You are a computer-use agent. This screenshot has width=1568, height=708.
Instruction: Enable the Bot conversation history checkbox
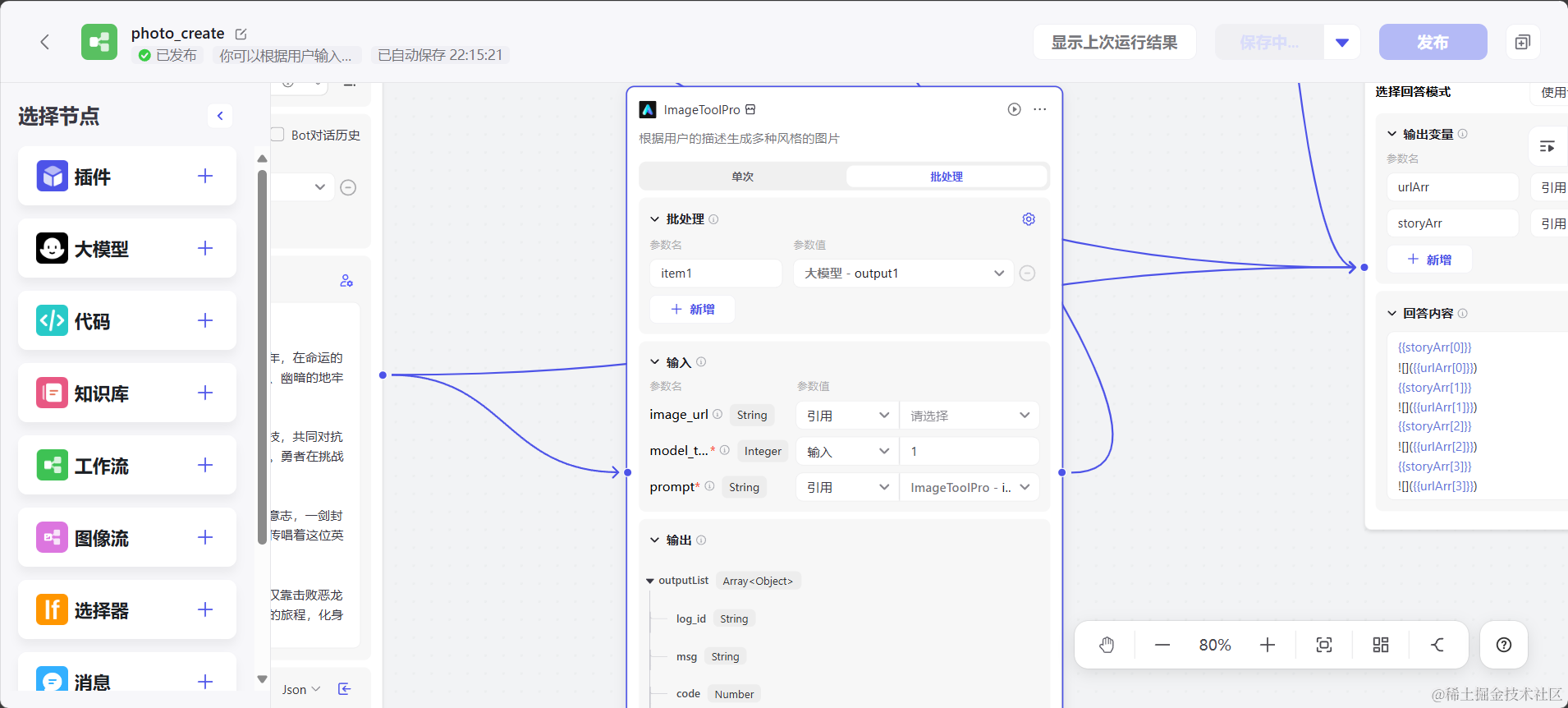(x=277, y=135)
